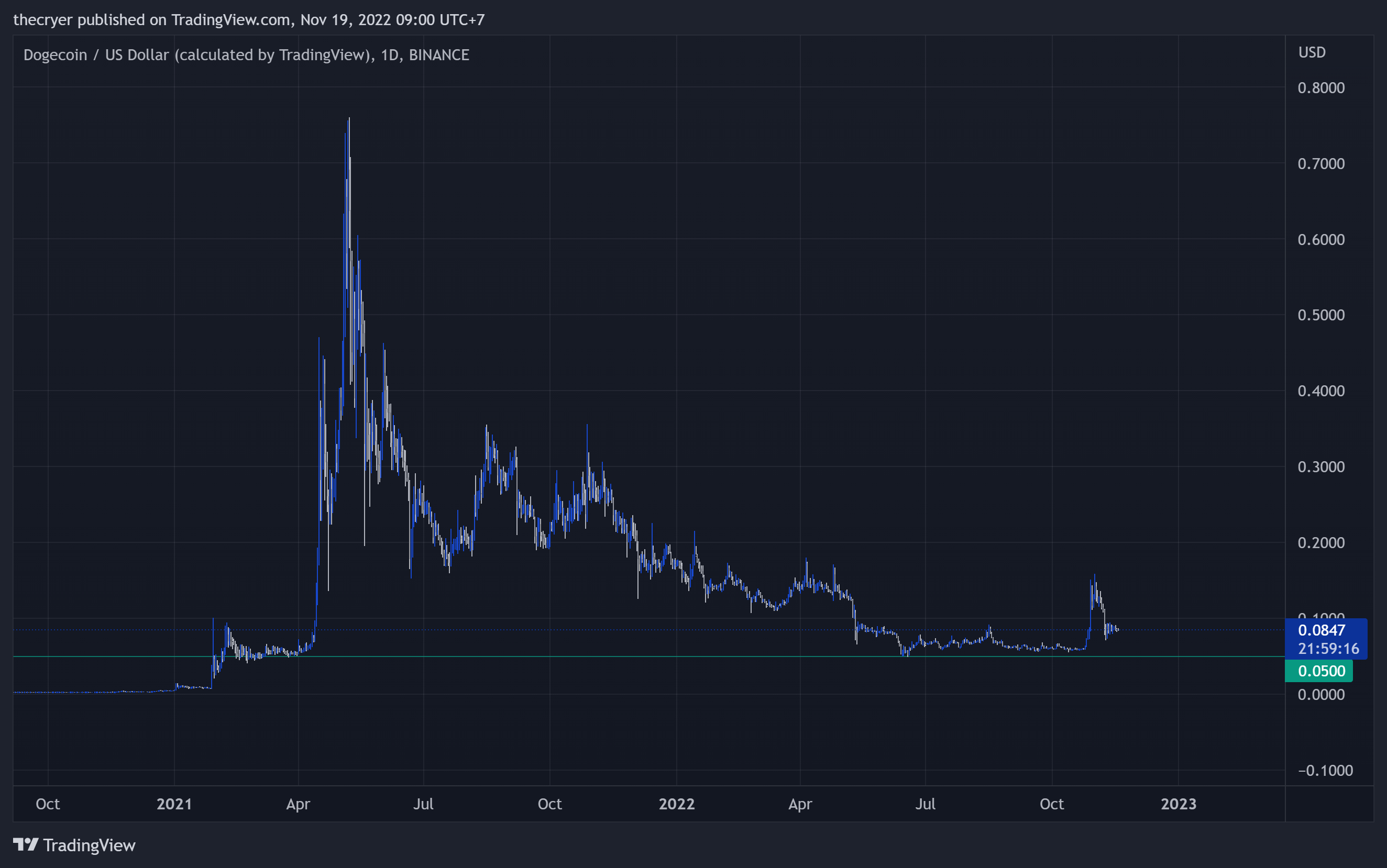Click the Apr label right after 2022
Screen dimensions: 1387x868
800,804
